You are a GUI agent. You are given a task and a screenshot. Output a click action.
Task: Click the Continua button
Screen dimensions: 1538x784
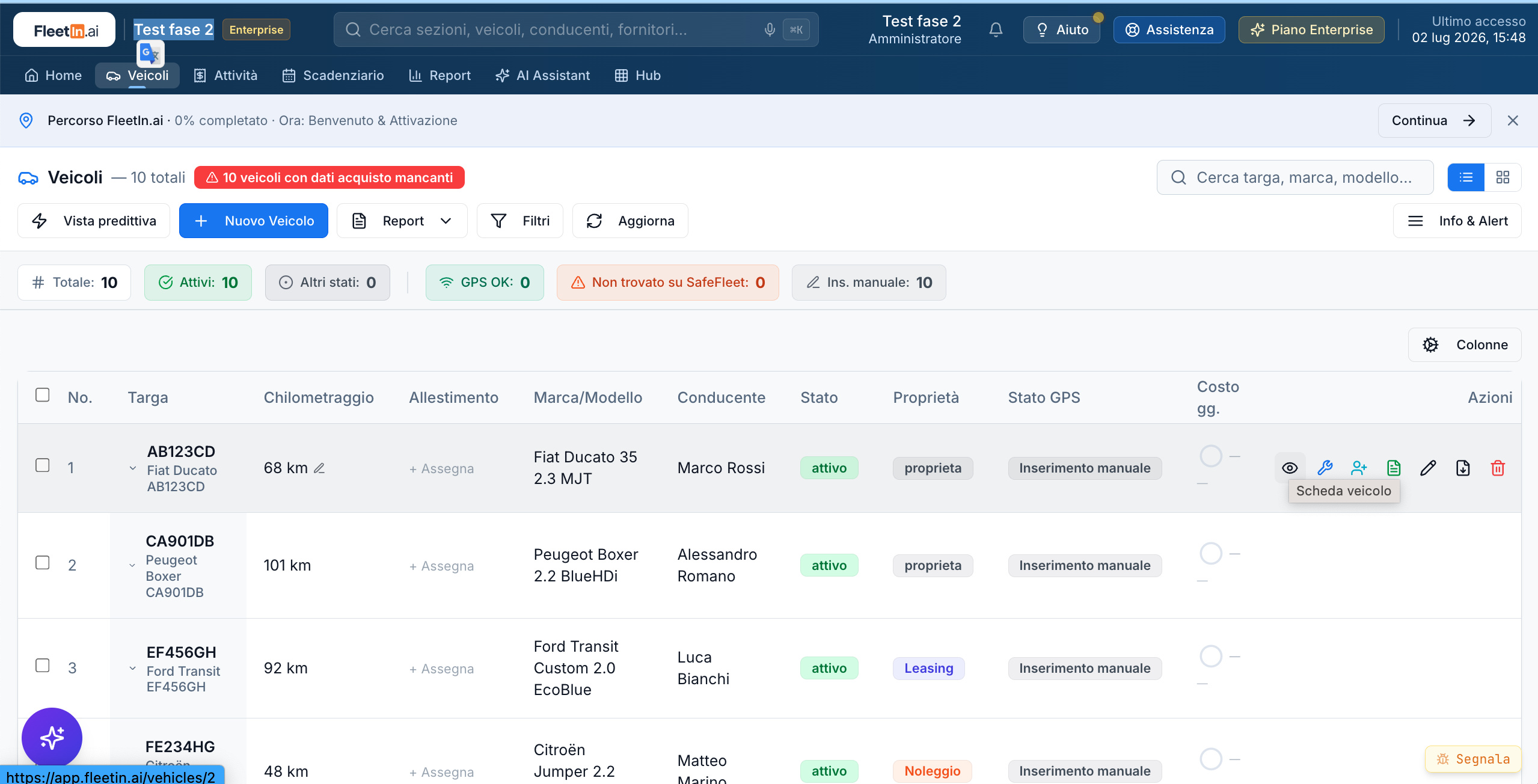click(1434, 120)
